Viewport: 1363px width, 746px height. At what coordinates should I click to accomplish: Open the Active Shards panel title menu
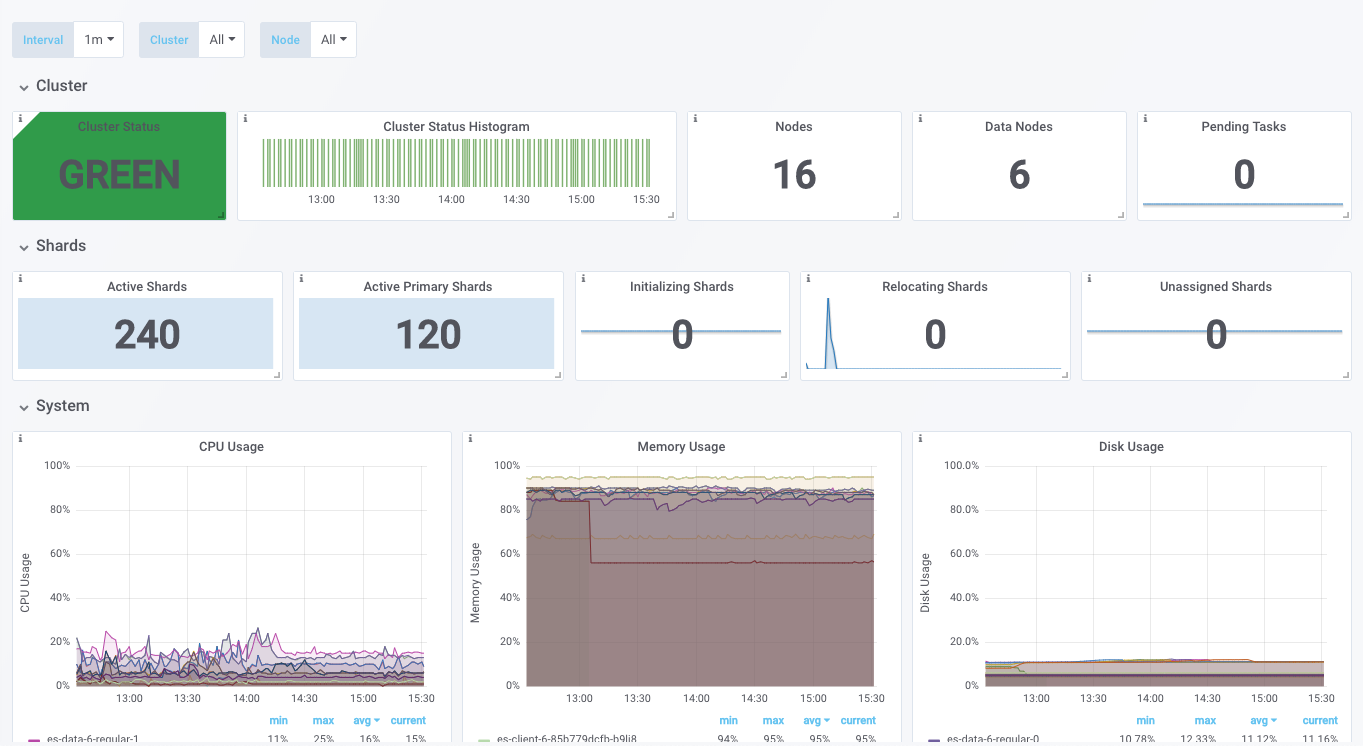click(147, 287)
